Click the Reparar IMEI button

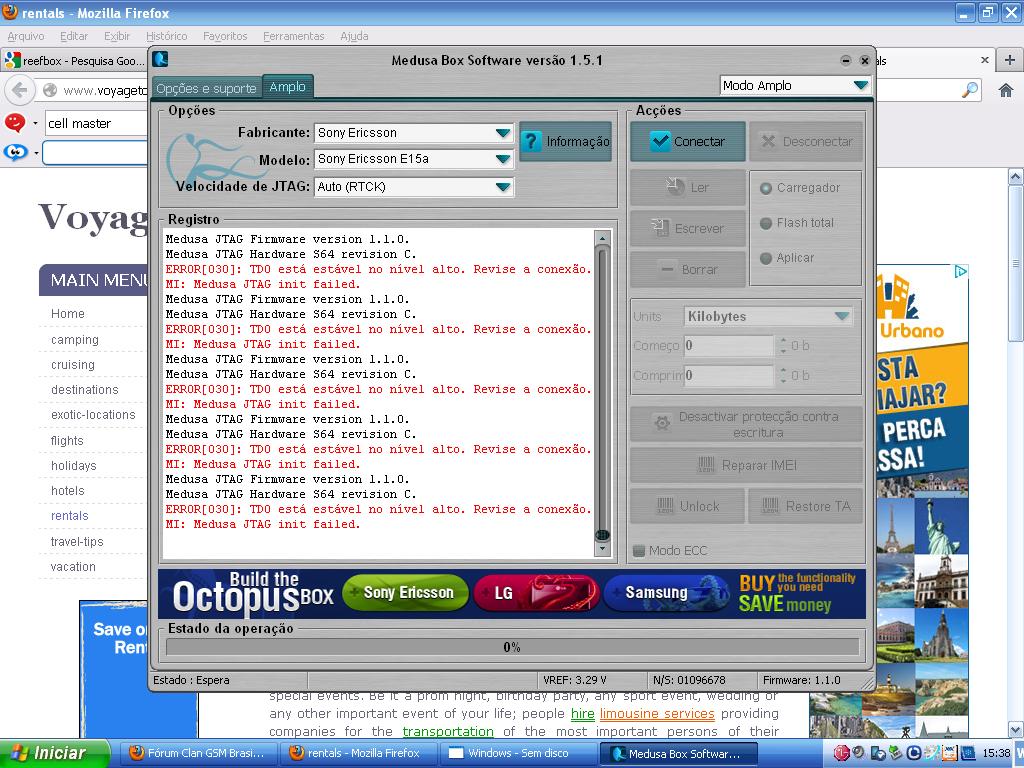click(746, 465)
